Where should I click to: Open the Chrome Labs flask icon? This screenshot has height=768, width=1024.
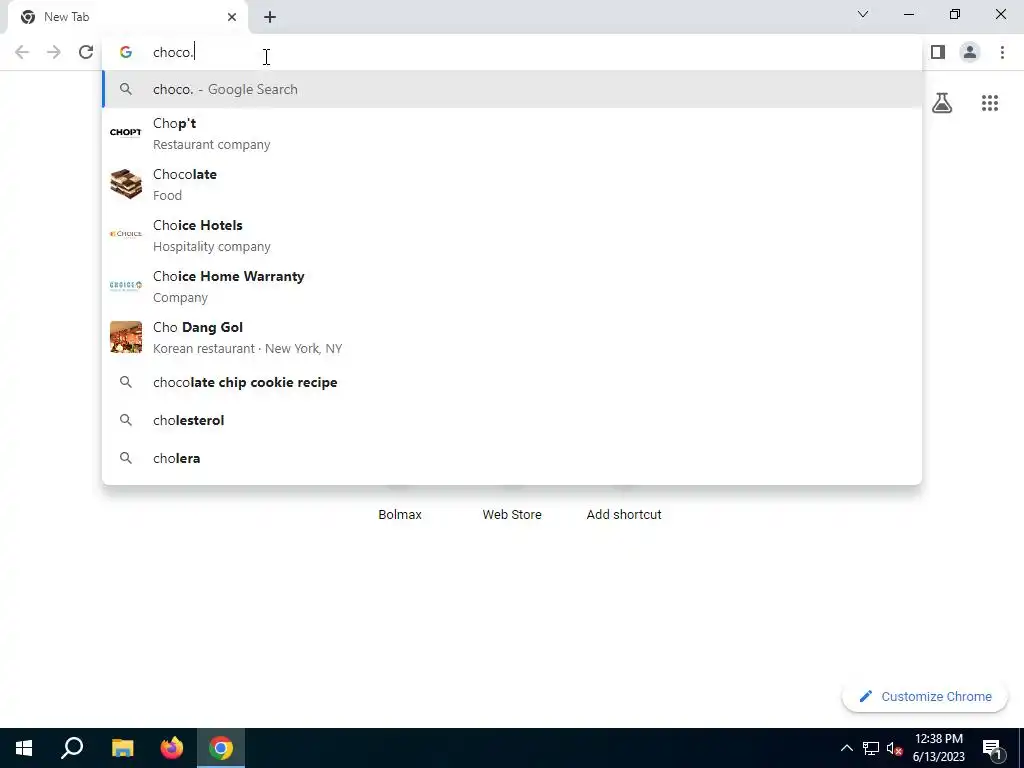click(x=942, y=103)
